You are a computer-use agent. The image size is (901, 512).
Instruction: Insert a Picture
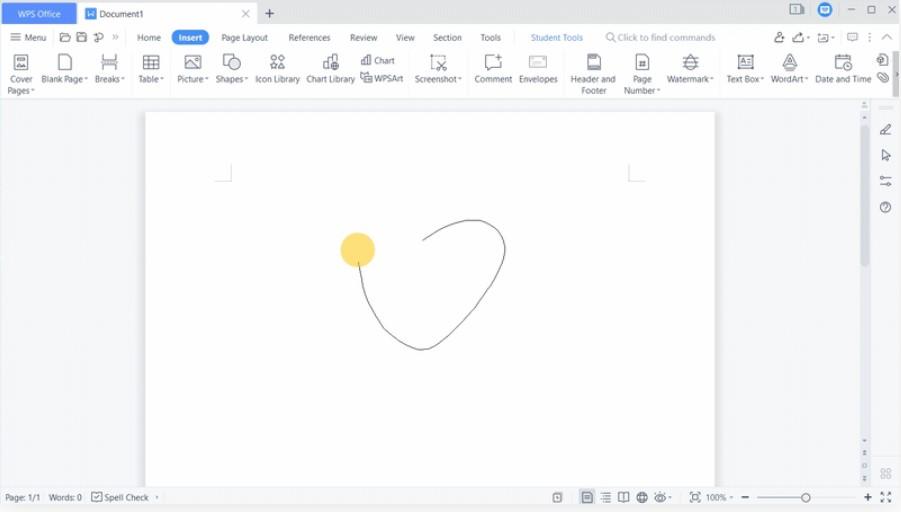click(192, 68)
